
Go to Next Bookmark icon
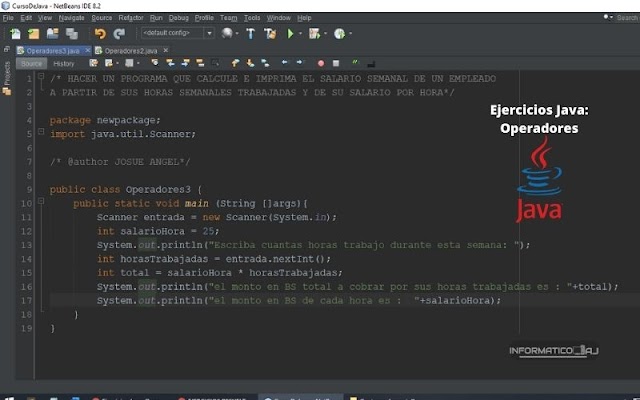(x=250, y=63)
